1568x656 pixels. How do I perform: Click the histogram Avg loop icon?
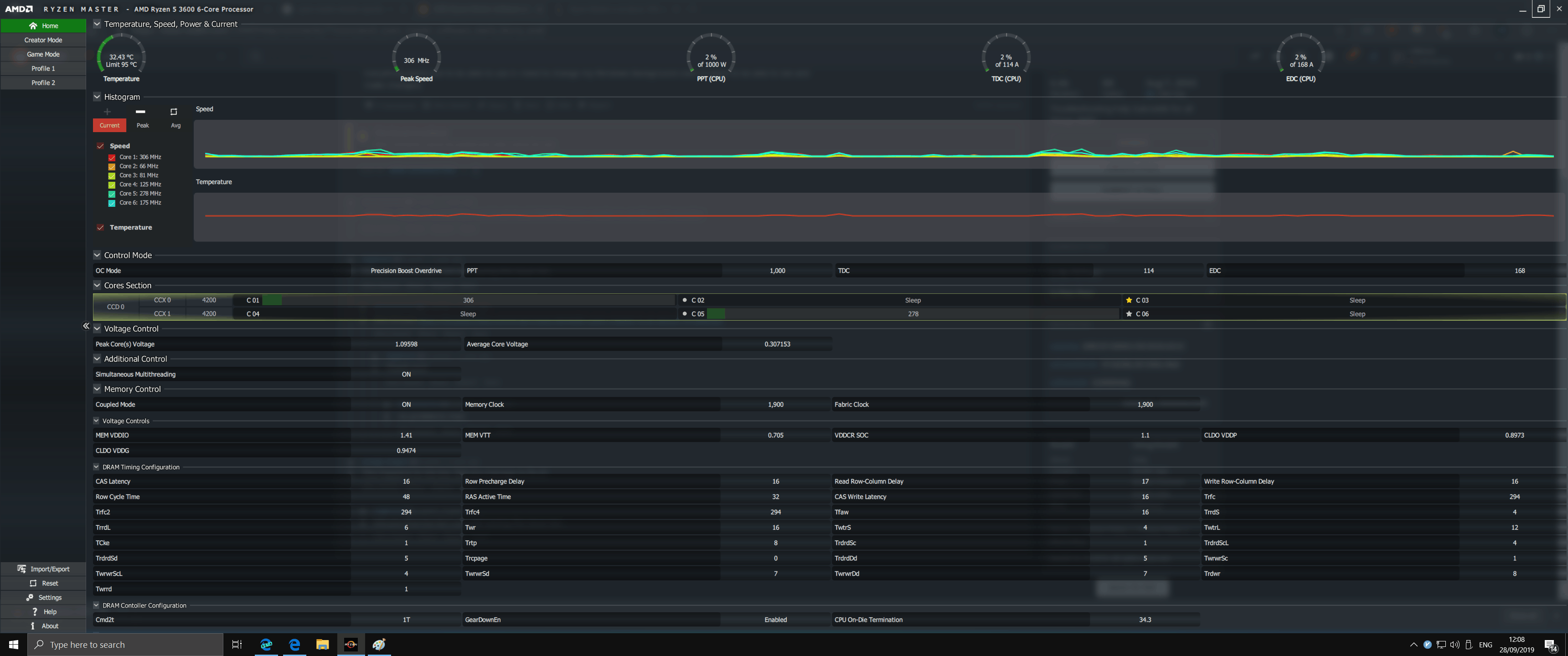pyautogui.click(x=174, y=112)
